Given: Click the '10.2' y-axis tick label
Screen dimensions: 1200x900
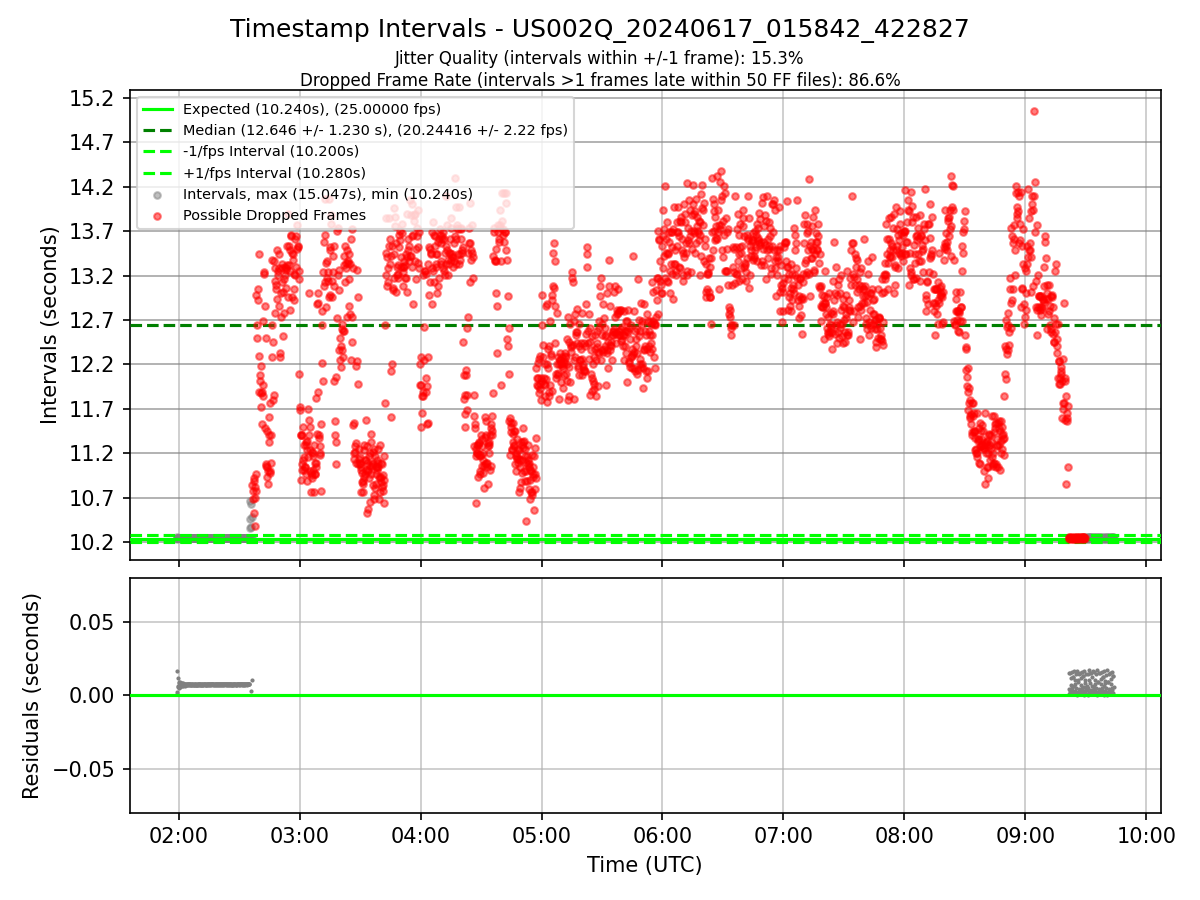Looking at the screenshot, I should 92,542.
